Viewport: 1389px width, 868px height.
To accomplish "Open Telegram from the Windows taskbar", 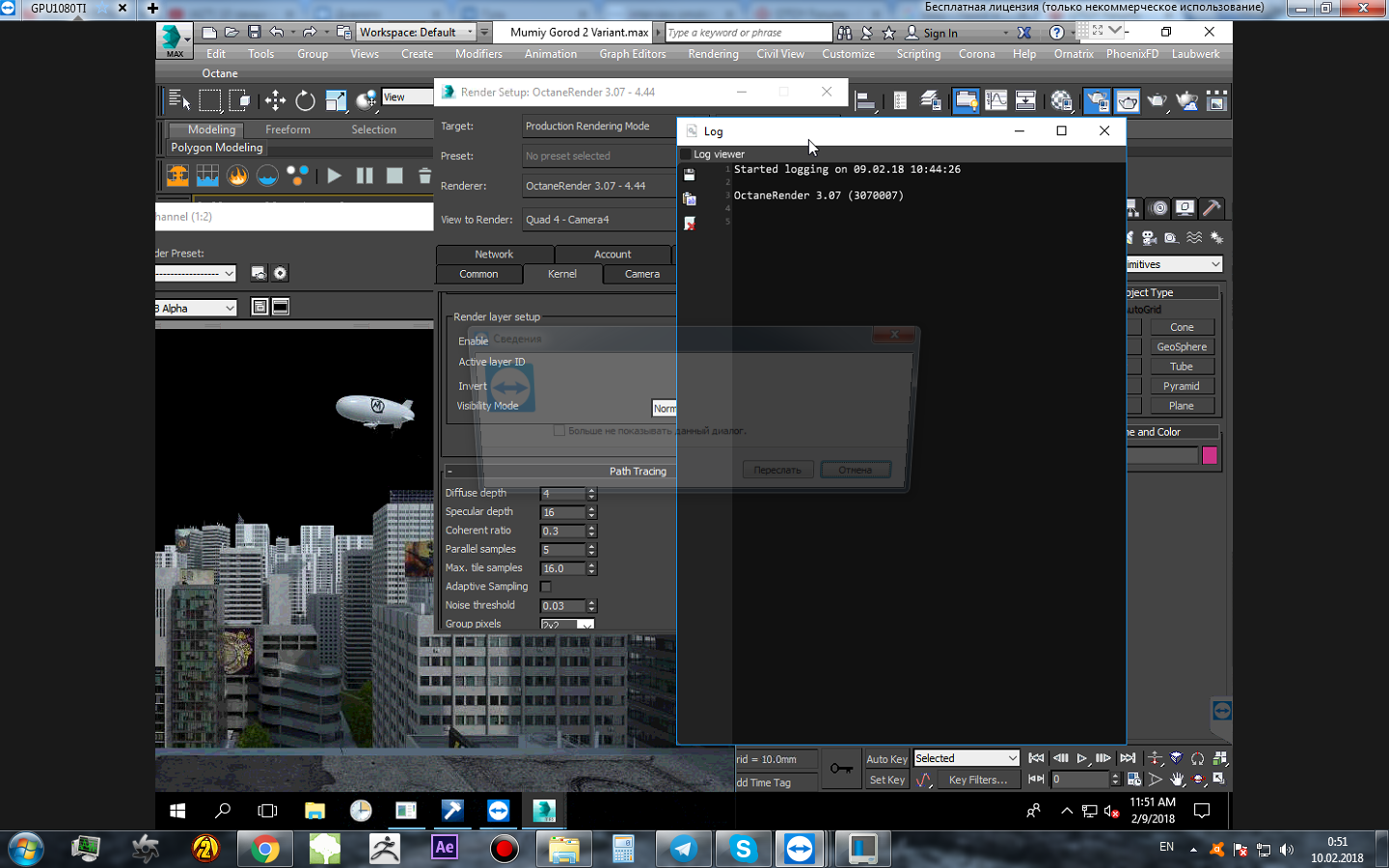I will (x=683, y=849).
